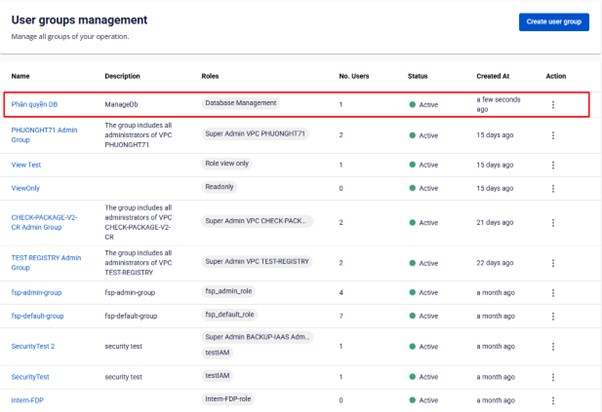The image size is (602, 412).
Task: Open the Phân quyền DB group link
Action: click(x=34, y=104)
